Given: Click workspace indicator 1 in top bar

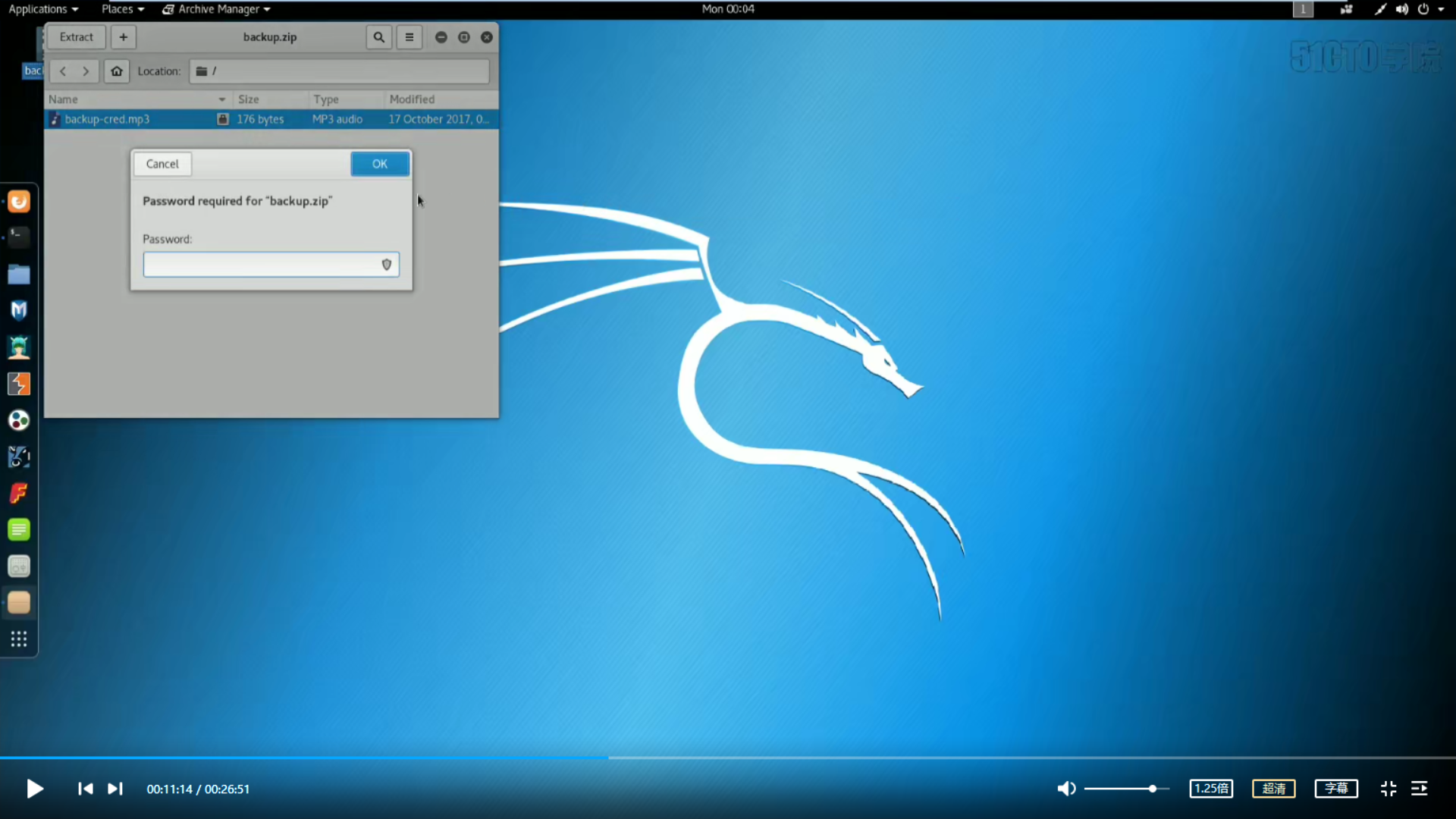Looking at the screenshot, I should click(x=1303, y=9).
